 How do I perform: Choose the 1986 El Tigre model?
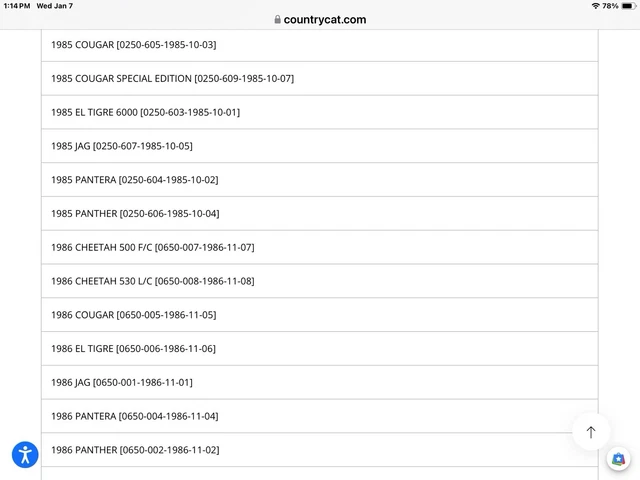point(133,349)
